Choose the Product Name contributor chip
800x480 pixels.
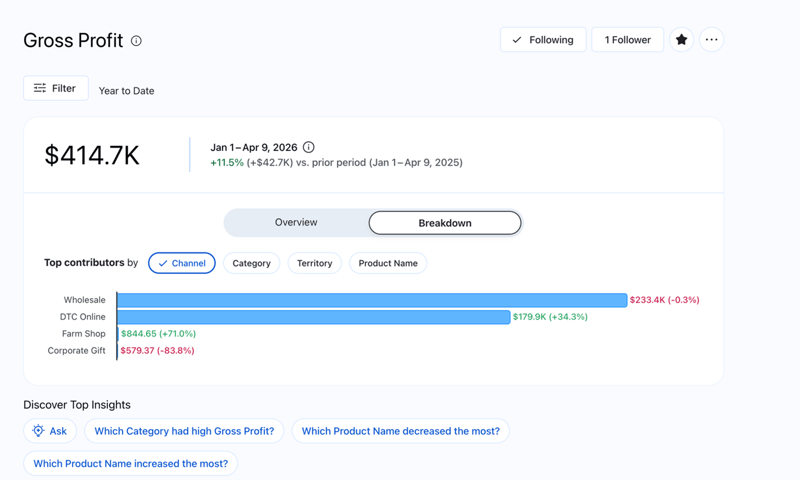coord(388,263)
